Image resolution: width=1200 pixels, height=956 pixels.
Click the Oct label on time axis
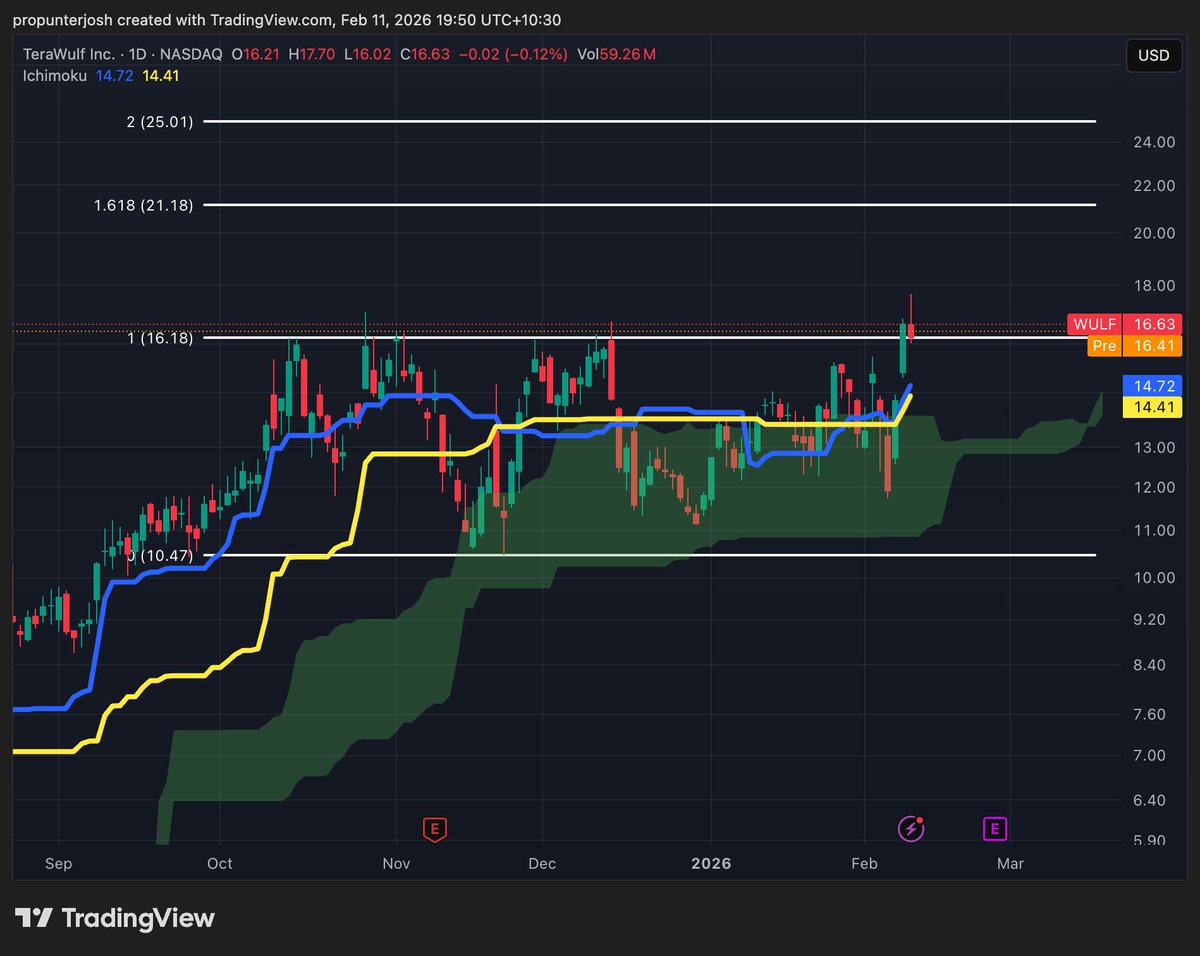220,863
